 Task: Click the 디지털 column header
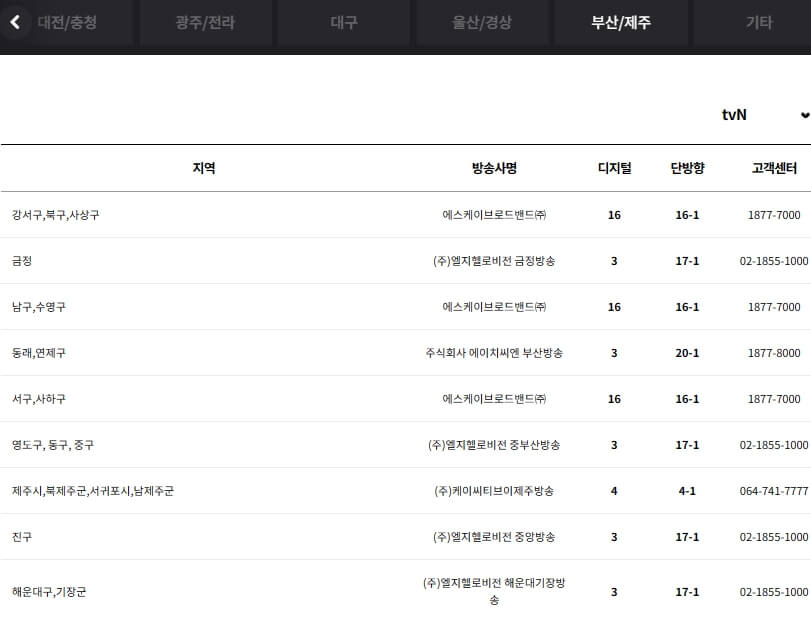pos(614,168)
